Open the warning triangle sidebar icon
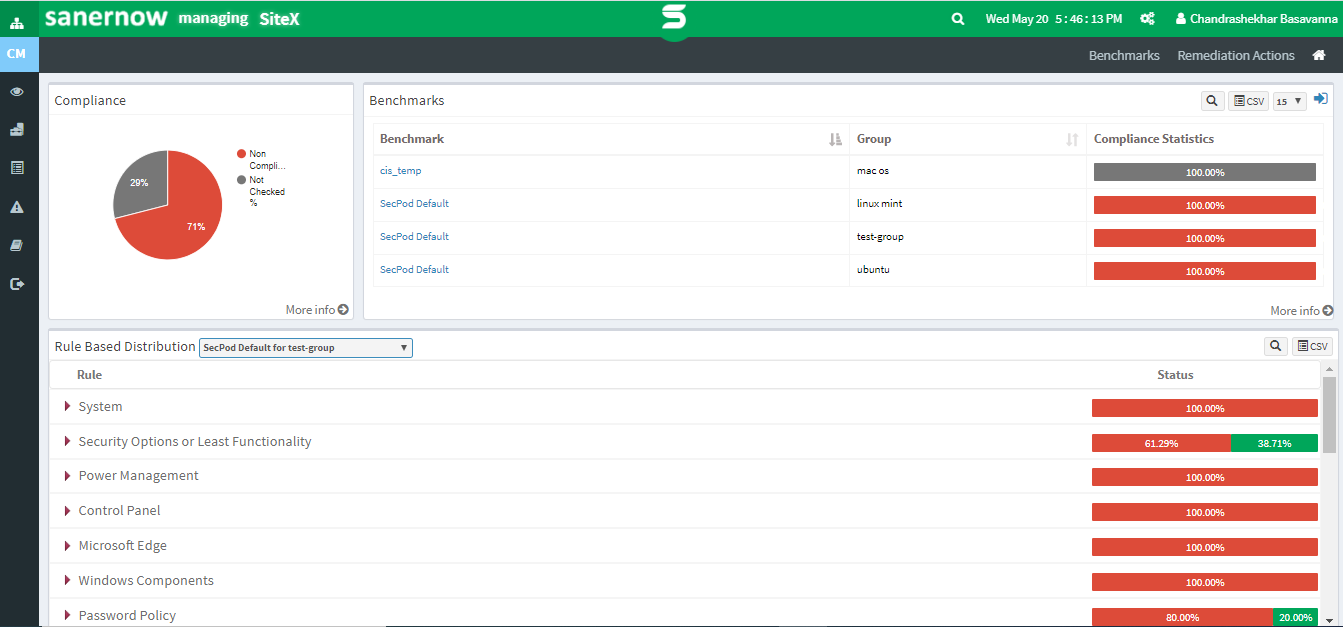1343x627 pixels. click(x=17, y=207)
